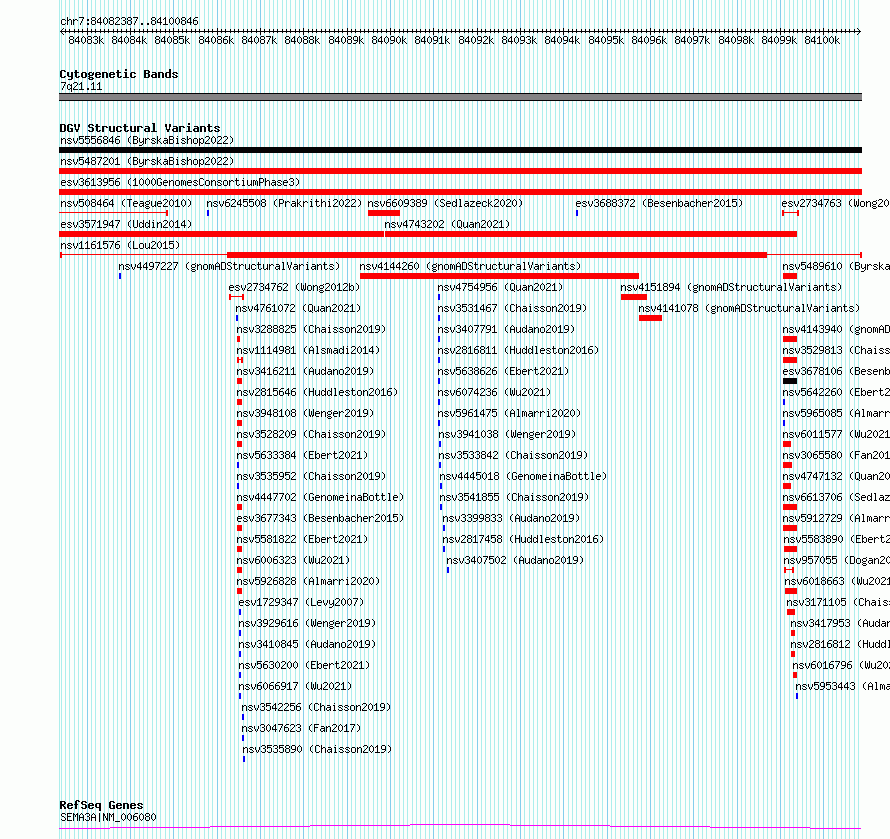Open nsv4141078 (gnomADStructuralVariants) label

[x=749, y=308]
